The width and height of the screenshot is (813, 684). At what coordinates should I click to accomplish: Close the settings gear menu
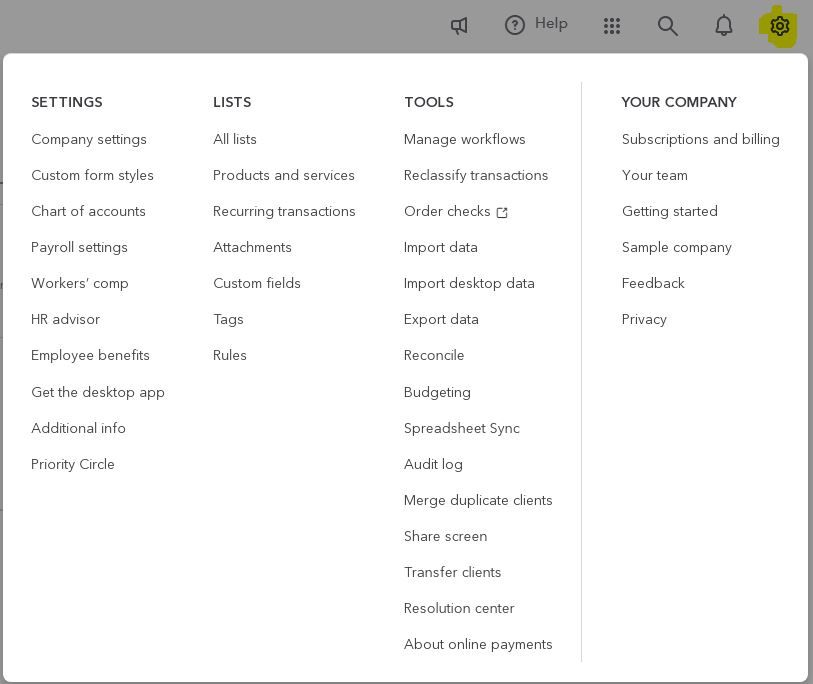780,26
